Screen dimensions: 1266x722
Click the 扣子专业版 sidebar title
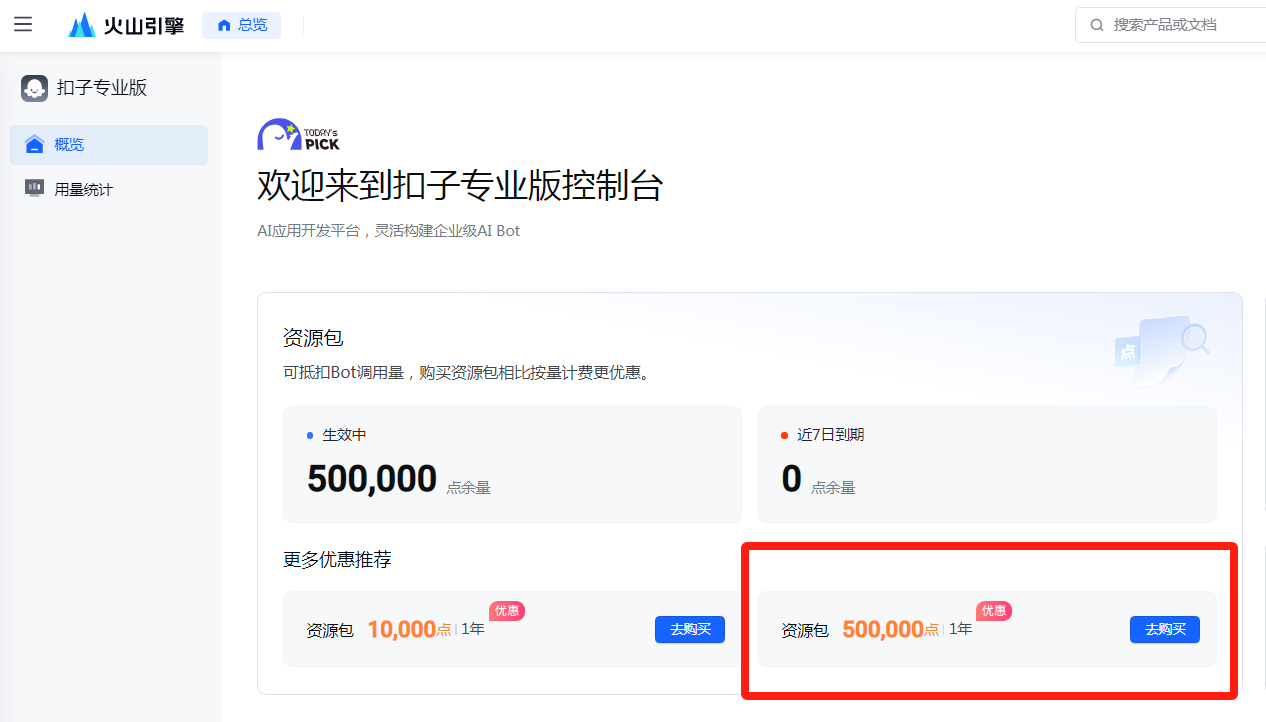[102, 88]
